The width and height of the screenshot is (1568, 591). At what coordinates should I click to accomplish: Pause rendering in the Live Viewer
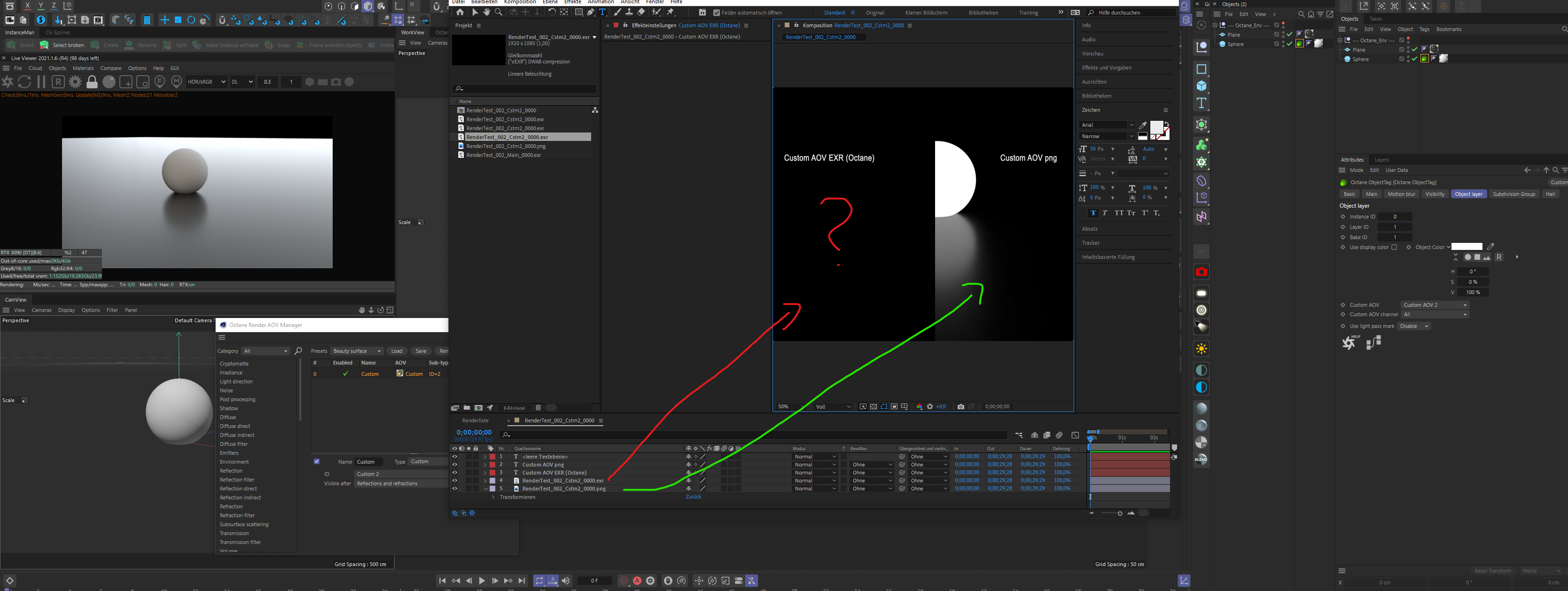[41, 82]
